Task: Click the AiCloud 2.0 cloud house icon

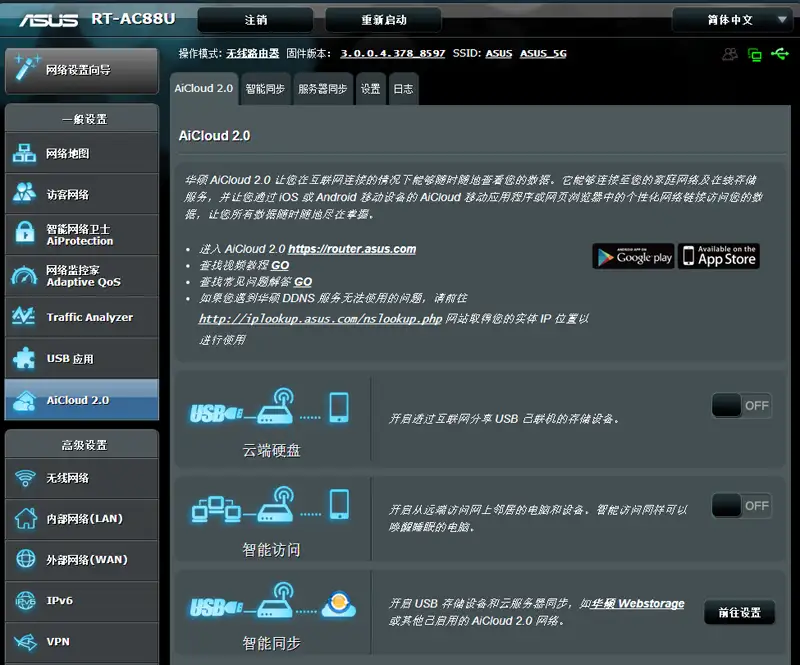Action: pos(24,400)
